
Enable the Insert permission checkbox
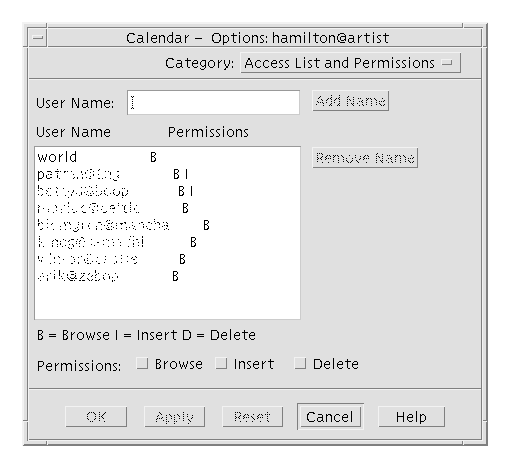[x=221, y=363]
